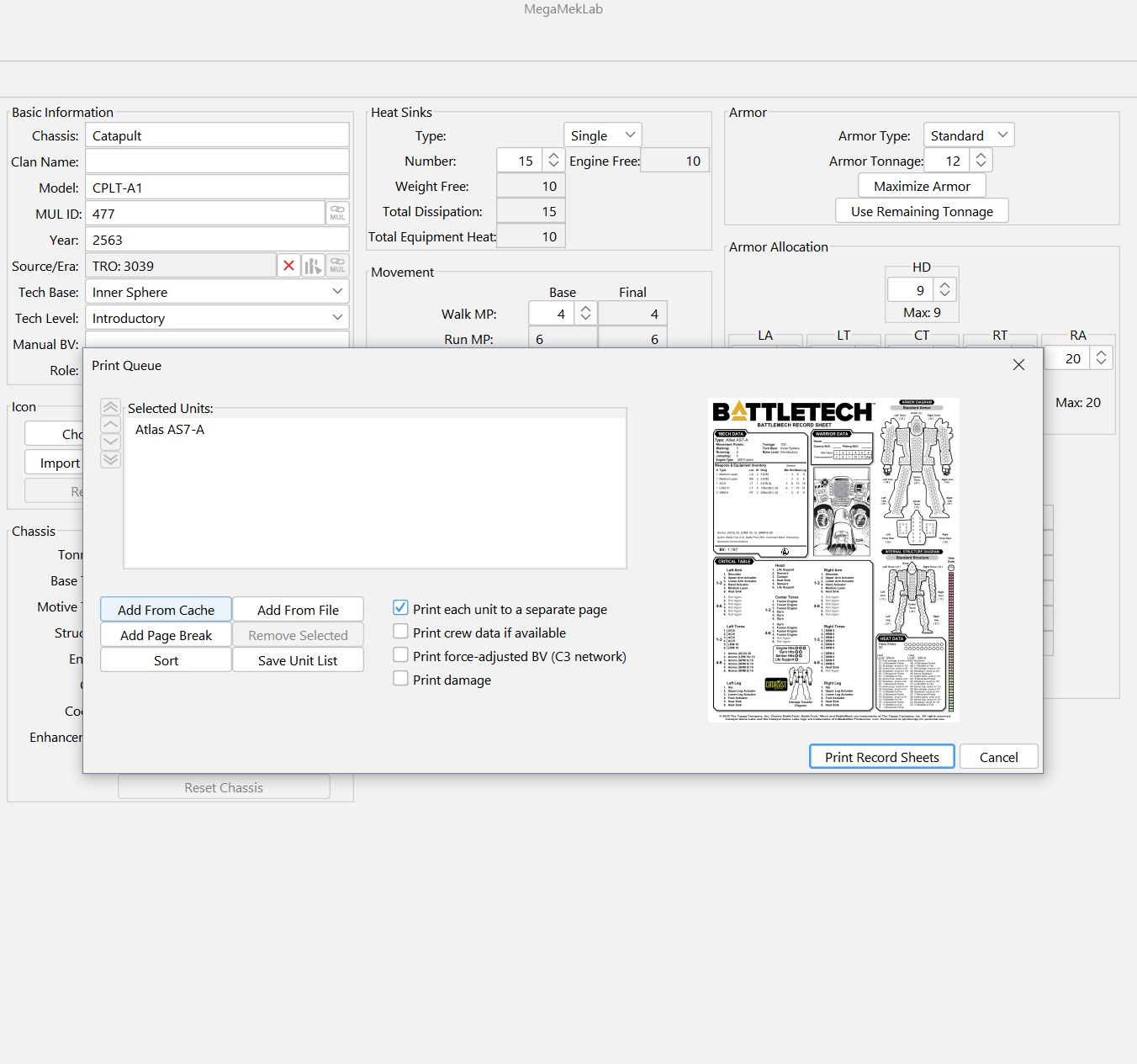Decrease the HD armor value
1137x1064 pixels.
(945, 294)
